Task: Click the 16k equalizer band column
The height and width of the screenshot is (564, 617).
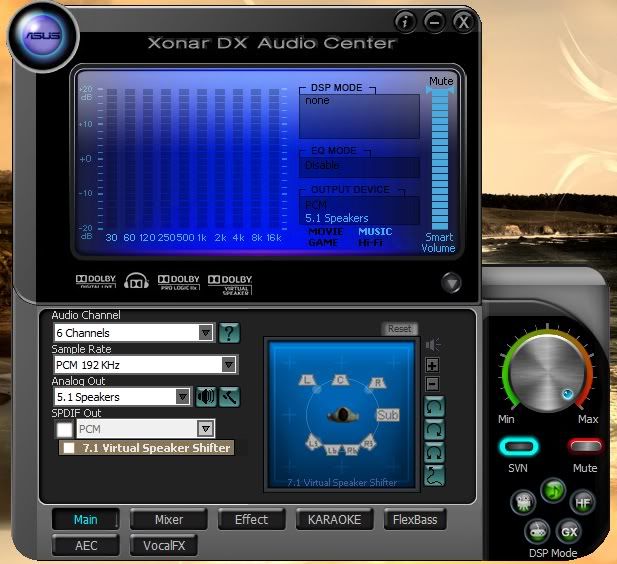Action: pyautogui.click(x=274, y=158)
